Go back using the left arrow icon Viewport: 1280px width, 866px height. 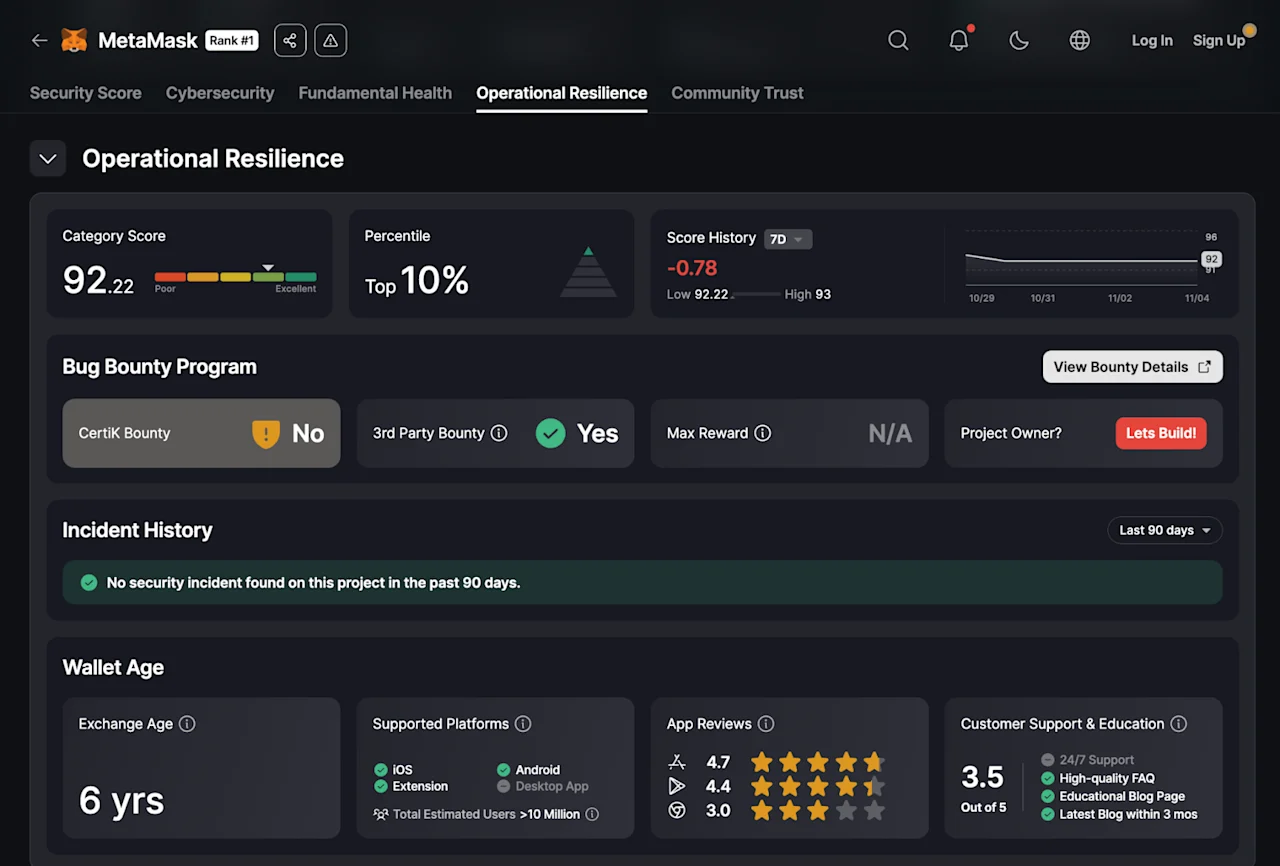[x=39, y=41]
